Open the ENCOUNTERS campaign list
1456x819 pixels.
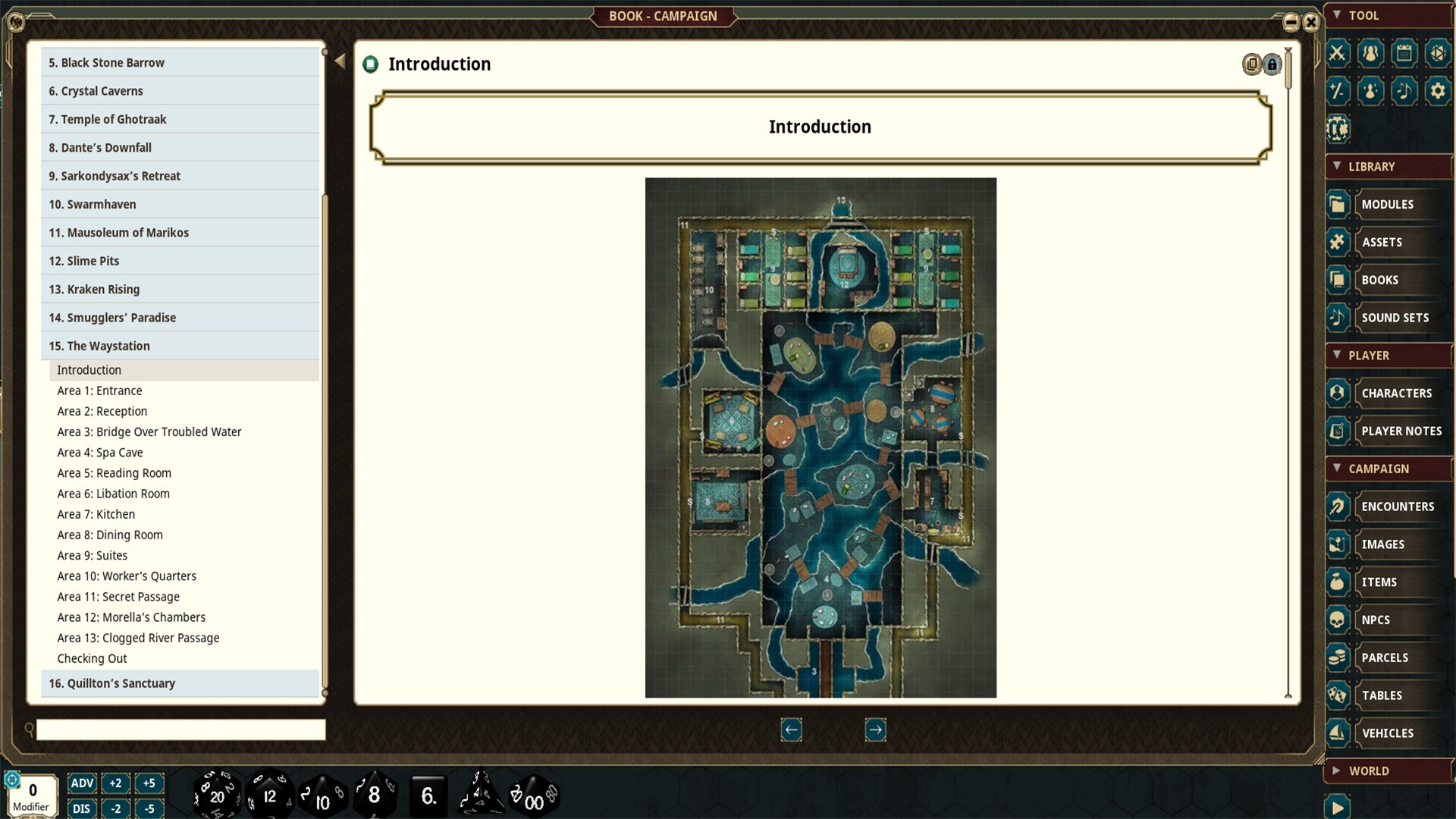(x=1397, y=507)
